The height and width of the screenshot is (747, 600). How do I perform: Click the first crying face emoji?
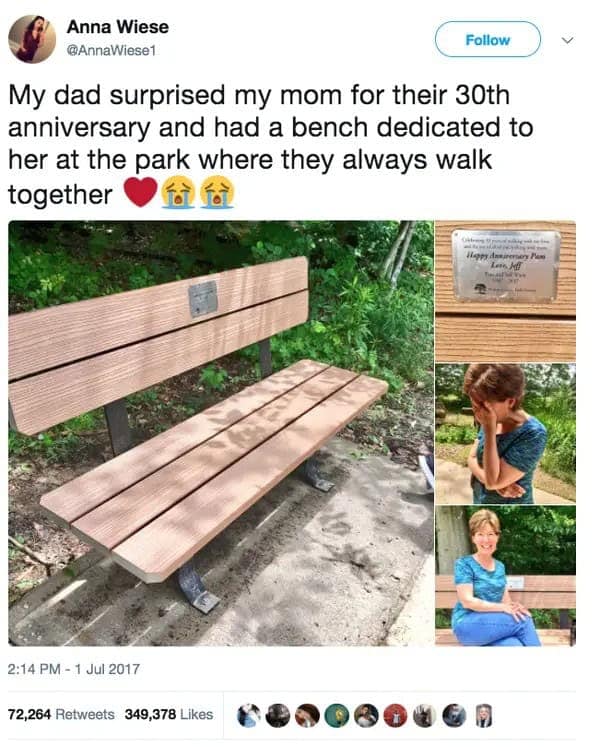[x=178, y=192]
